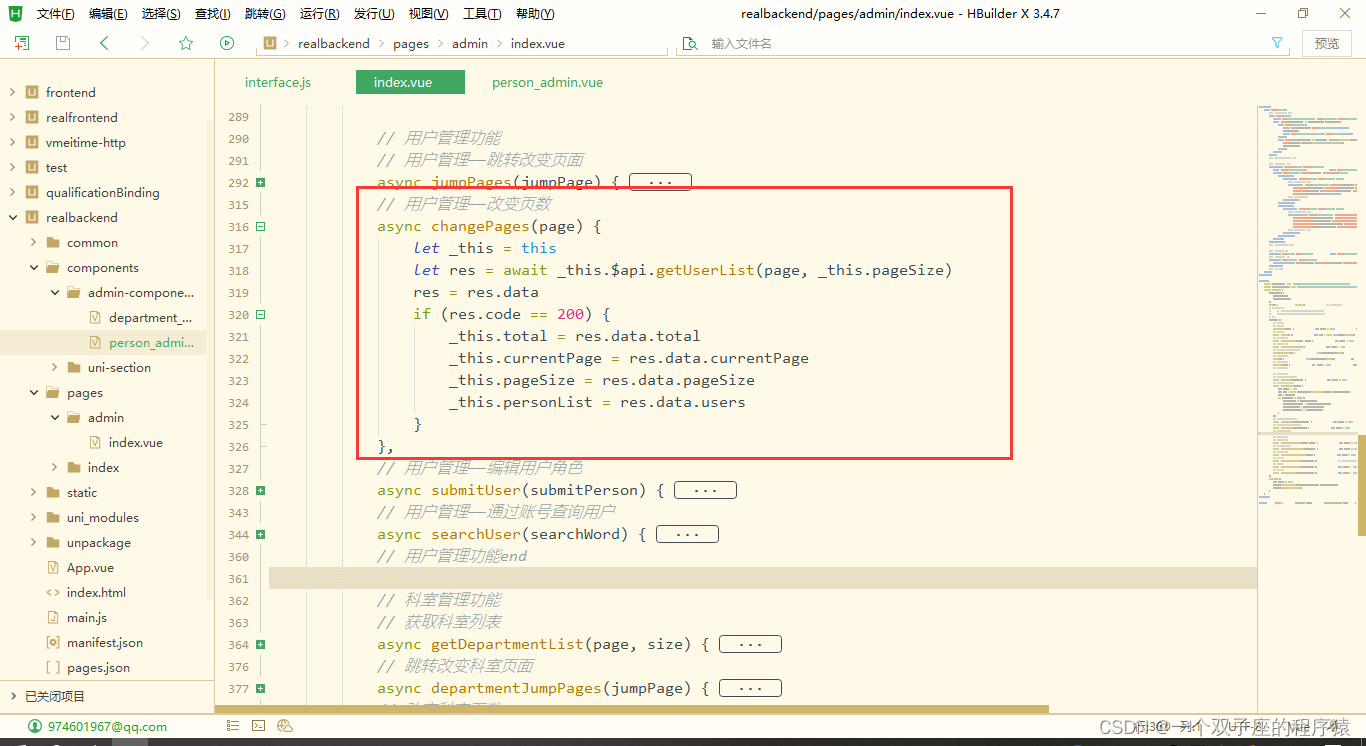Click the file-type icon at the breadcrumb start
The image size is (1366, 746).
(x=269, y=43)
